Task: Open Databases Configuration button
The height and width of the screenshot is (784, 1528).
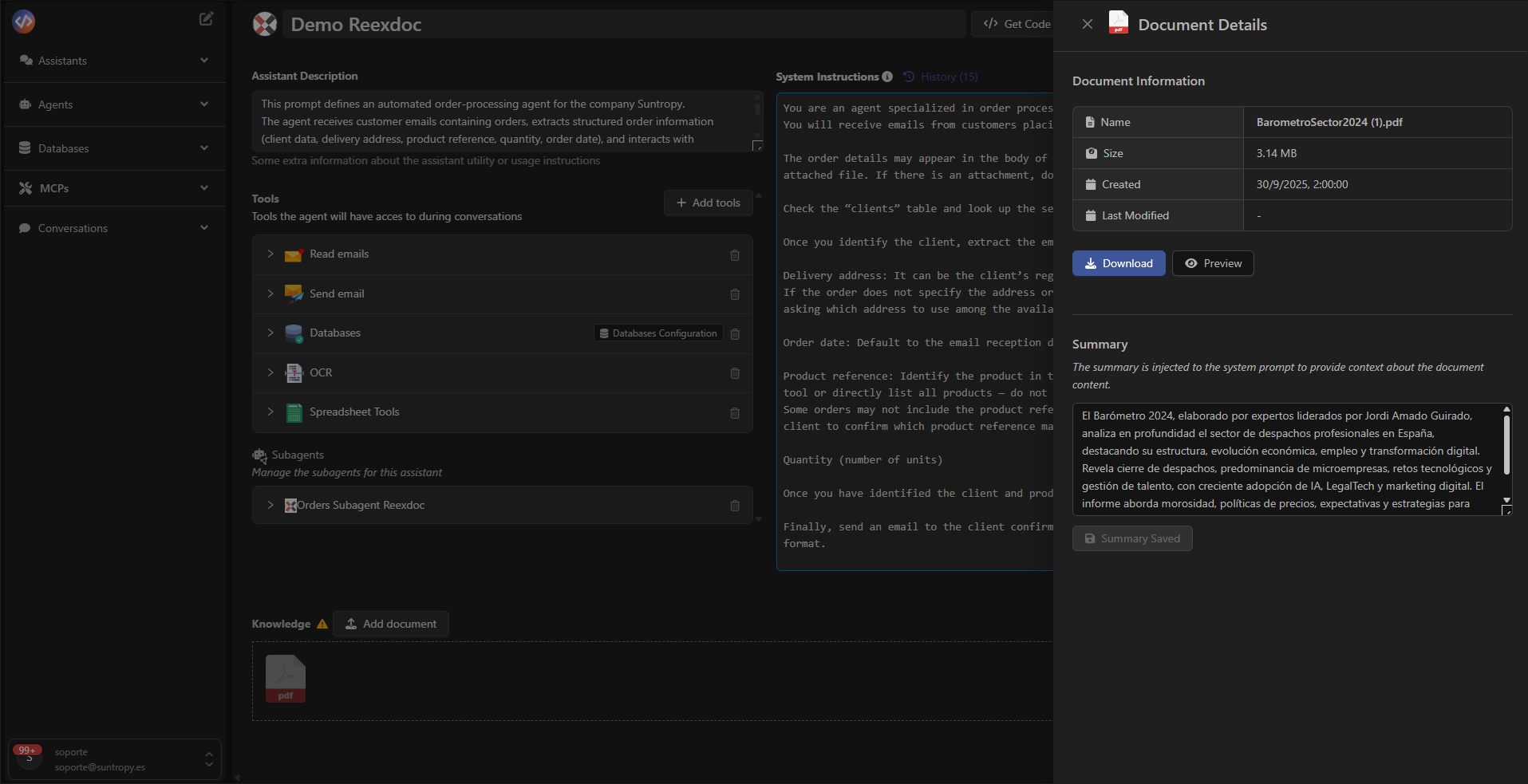Action: click(x=658, y=333)
